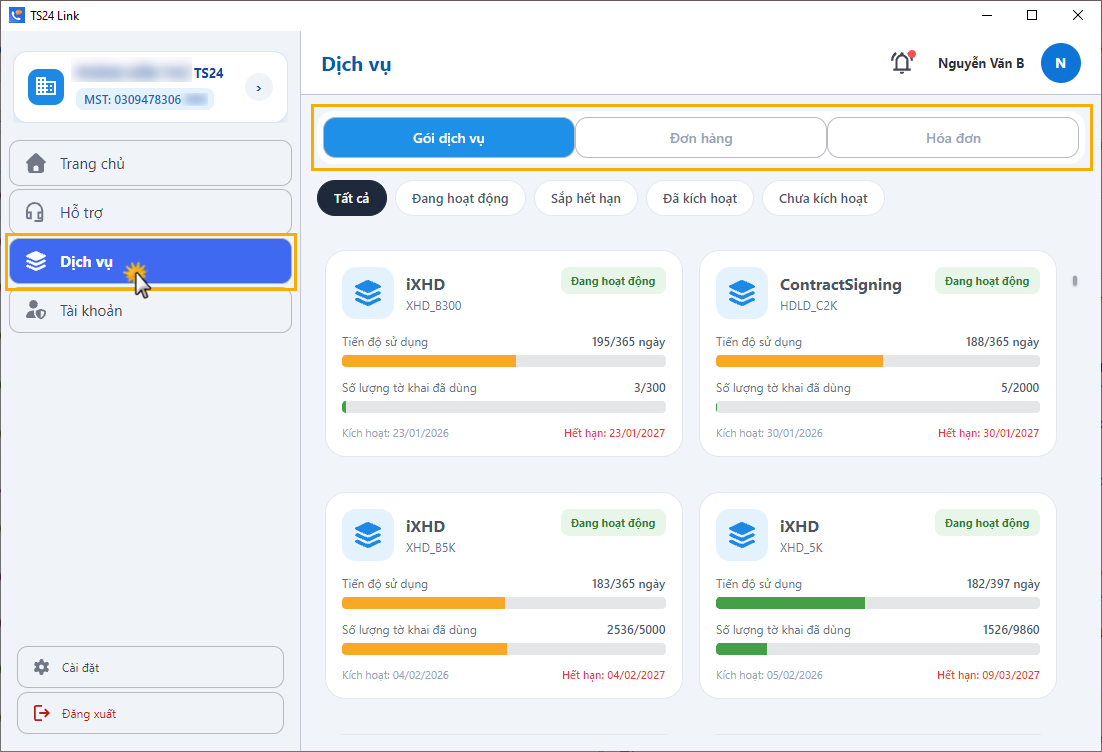Click Hết hạn: 04/02/2027 text
1102x752 pixels.
point(614,675)
